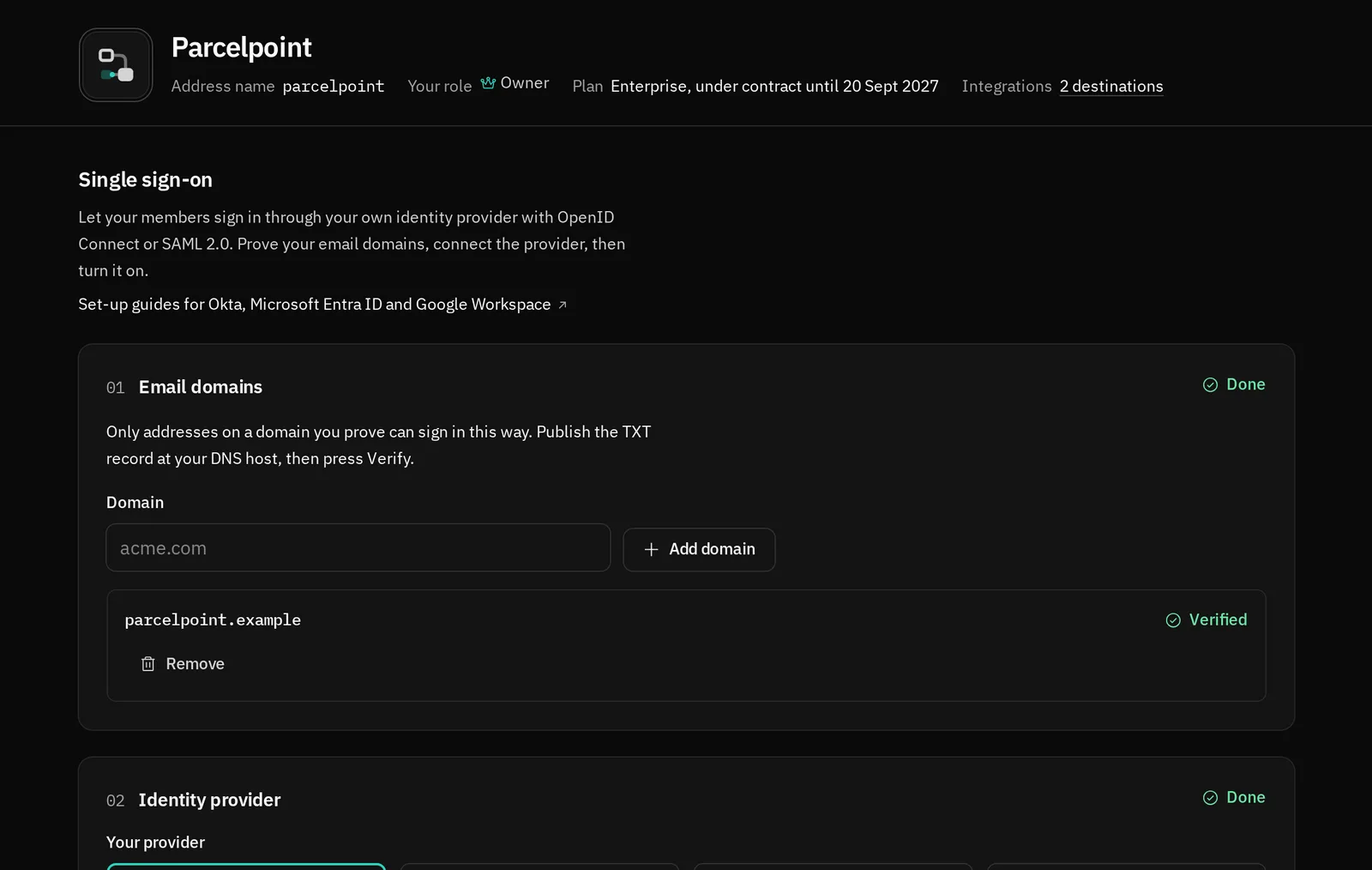Click the Verified check icon for parcelpoint.example

[x=1173, y=620]
